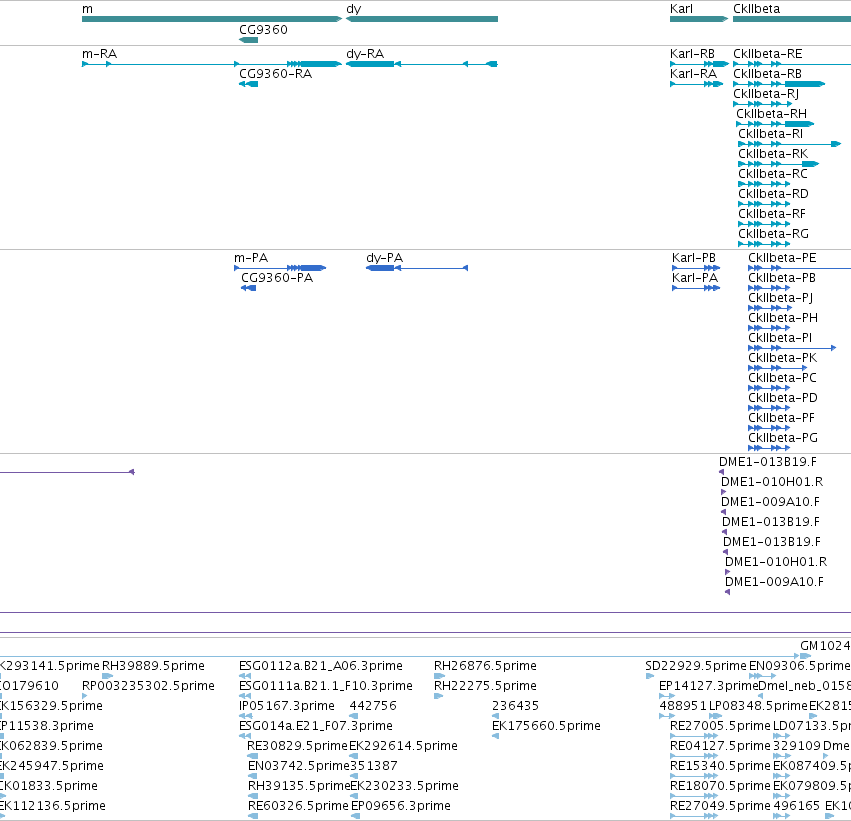The width and height of the screenshot is (851, 821).
Task: Select EK175660.5prime EST label
Action: (x=546, y=726)
